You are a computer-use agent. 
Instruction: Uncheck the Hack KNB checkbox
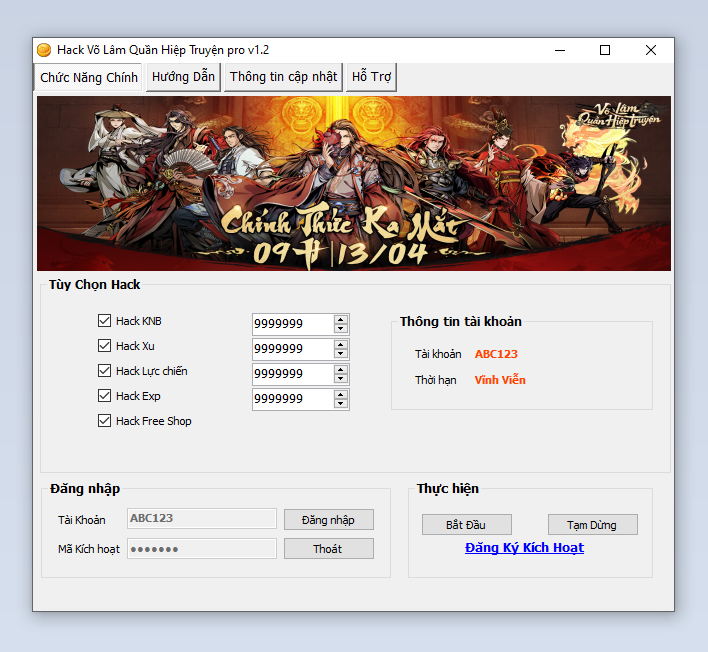[104, 321]
